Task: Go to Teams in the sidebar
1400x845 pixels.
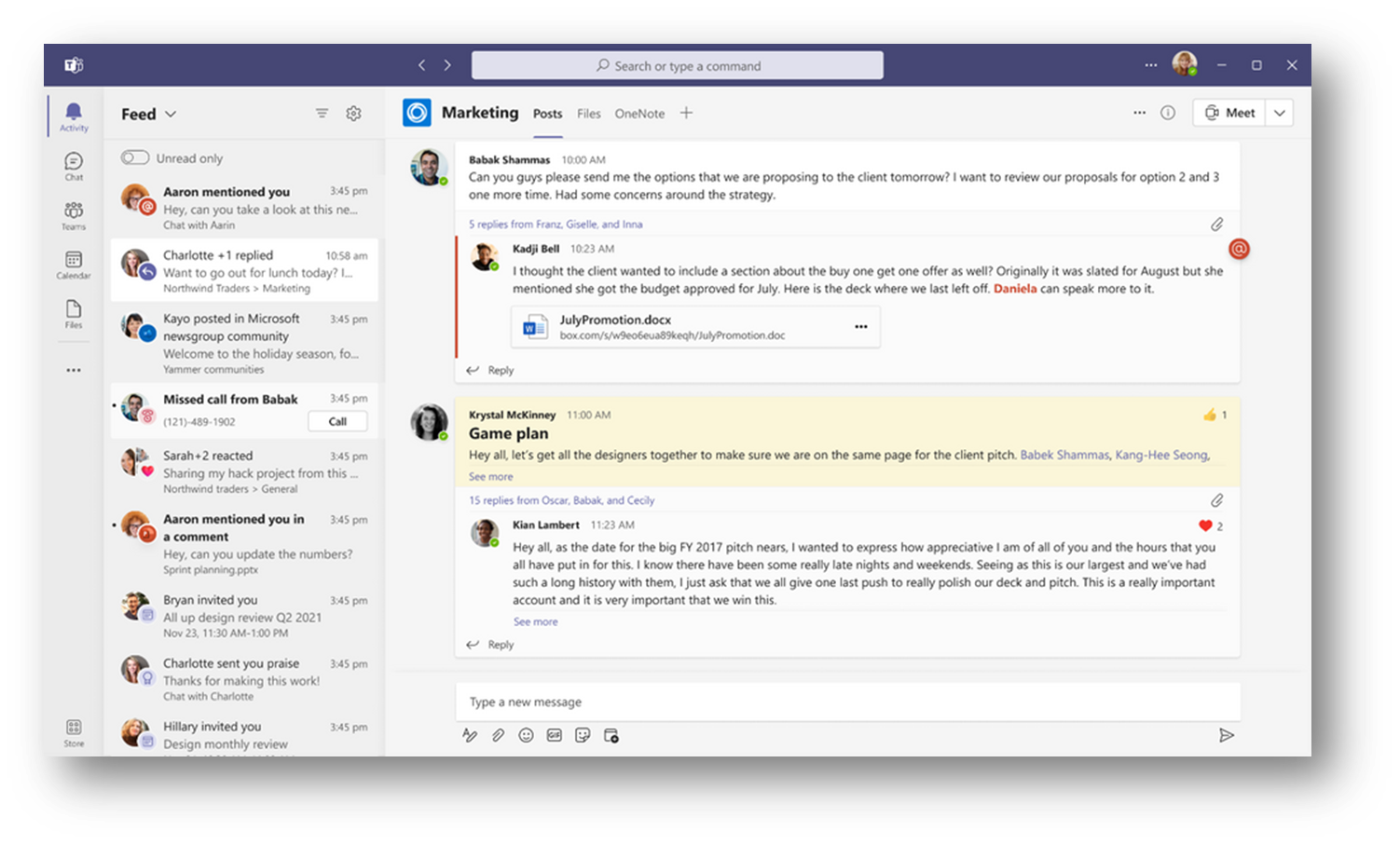Action: coord(74,214)
